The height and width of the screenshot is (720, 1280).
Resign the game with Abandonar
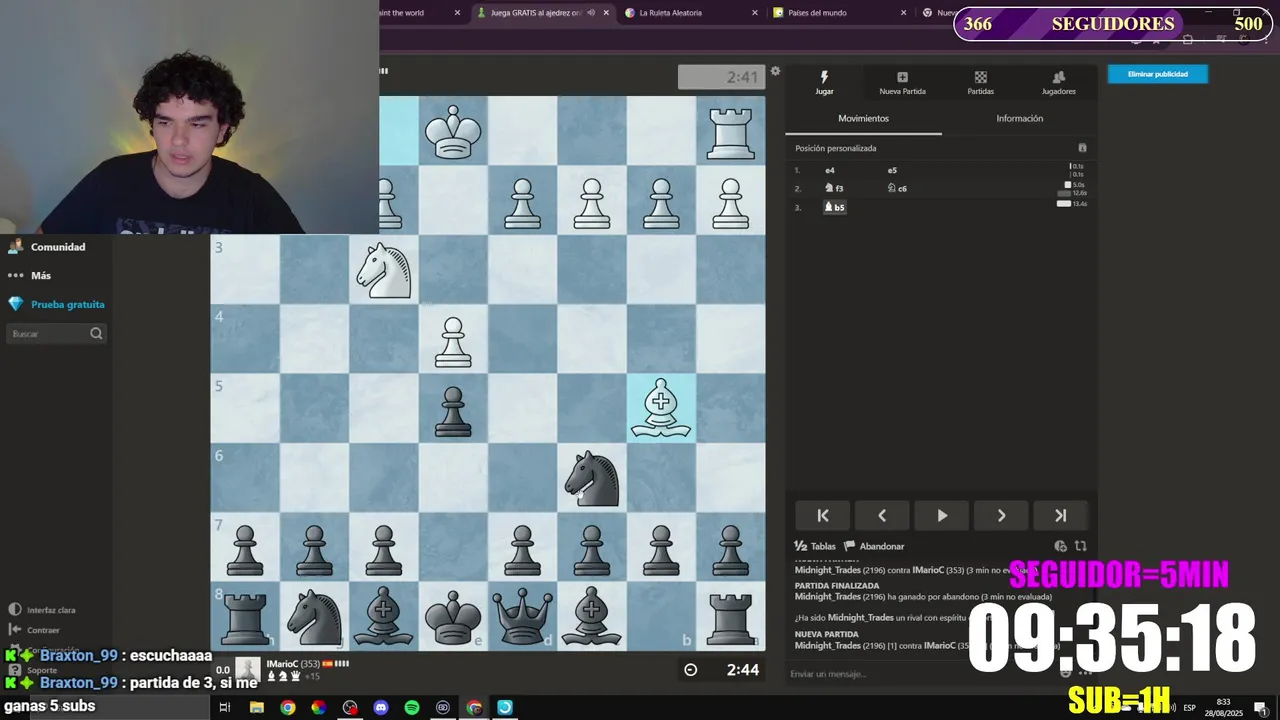874,546
